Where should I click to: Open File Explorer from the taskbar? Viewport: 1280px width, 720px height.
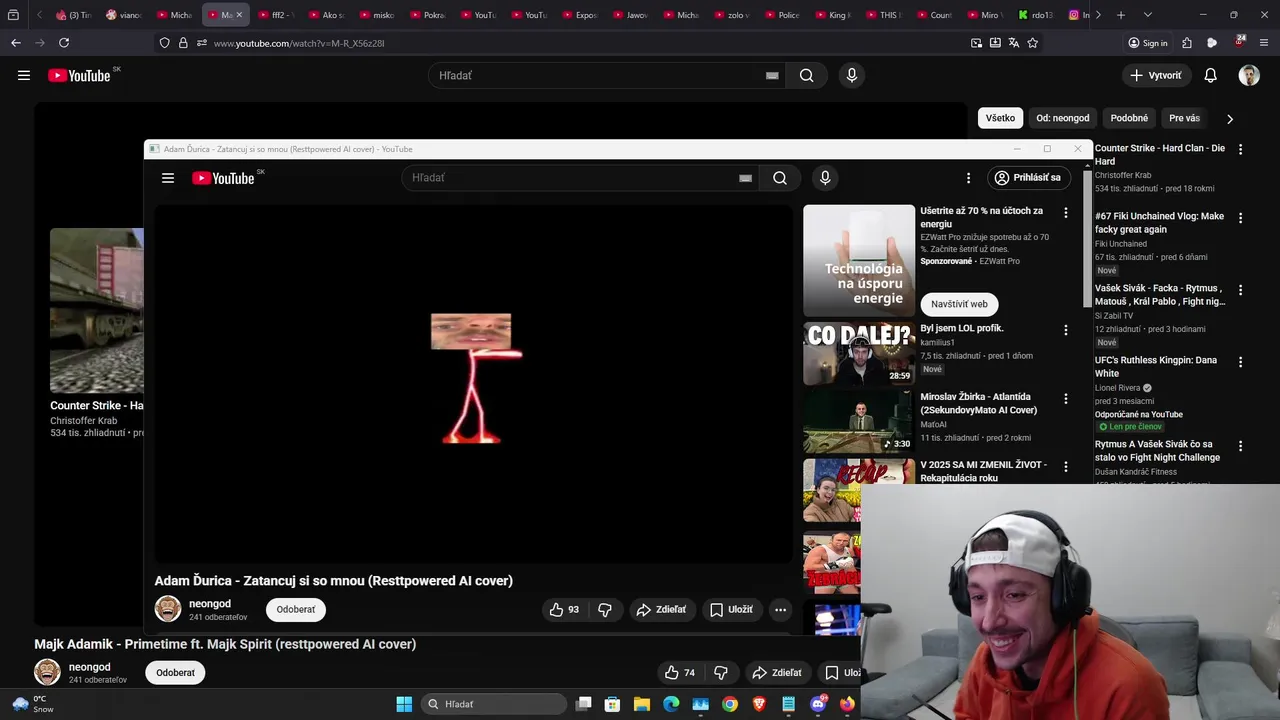pos(642,704)
